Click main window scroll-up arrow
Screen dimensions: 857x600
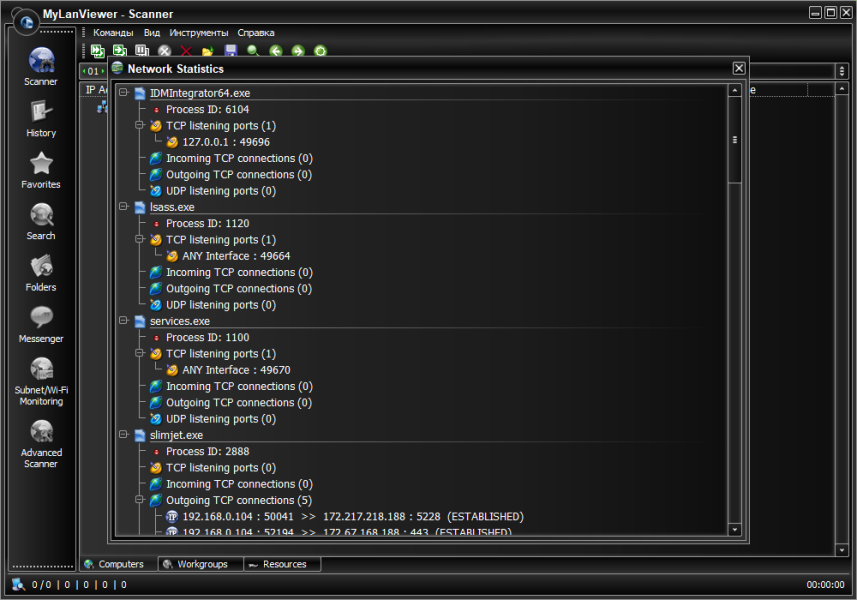pyautogui.click(x=842, y=89)
